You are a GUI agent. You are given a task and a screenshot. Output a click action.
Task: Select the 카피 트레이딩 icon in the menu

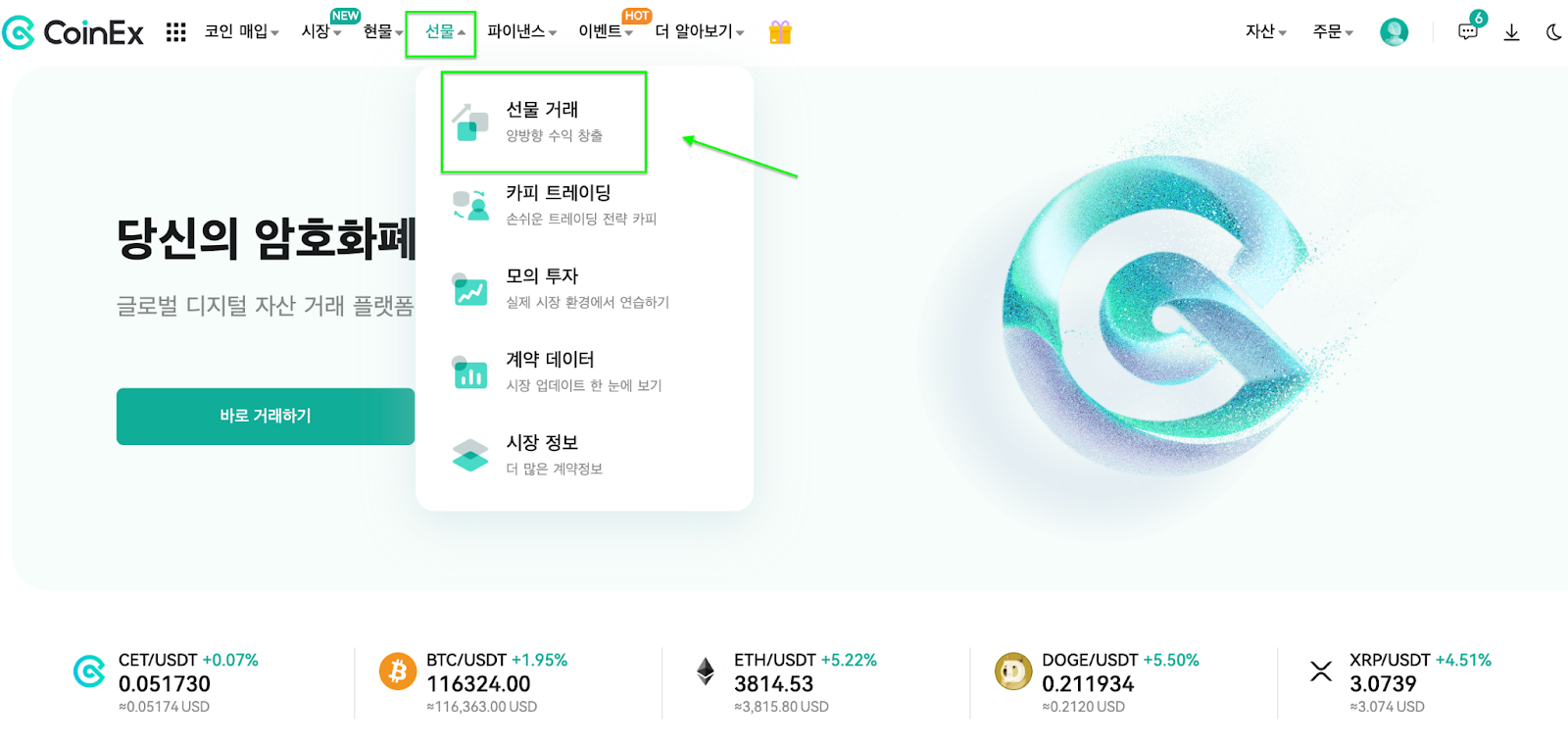[468, 204]
